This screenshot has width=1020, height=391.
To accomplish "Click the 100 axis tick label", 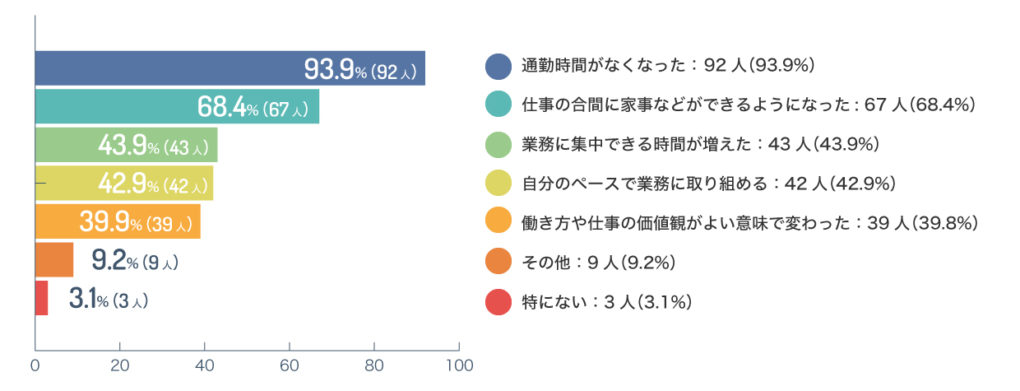I will coord(459,365).
